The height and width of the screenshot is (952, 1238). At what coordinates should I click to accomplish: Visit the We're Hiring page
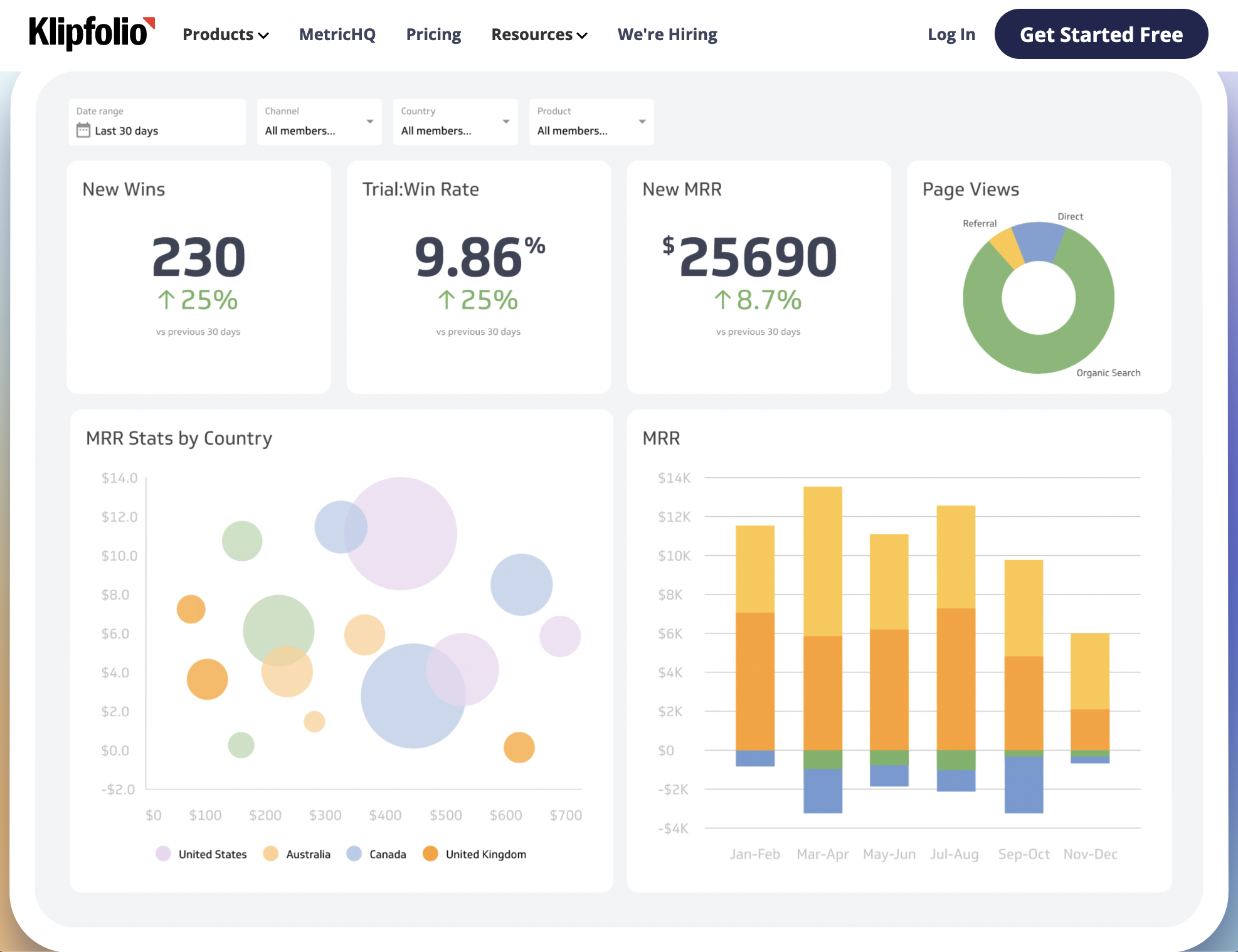pyautogui.click(x=667, y=34)
